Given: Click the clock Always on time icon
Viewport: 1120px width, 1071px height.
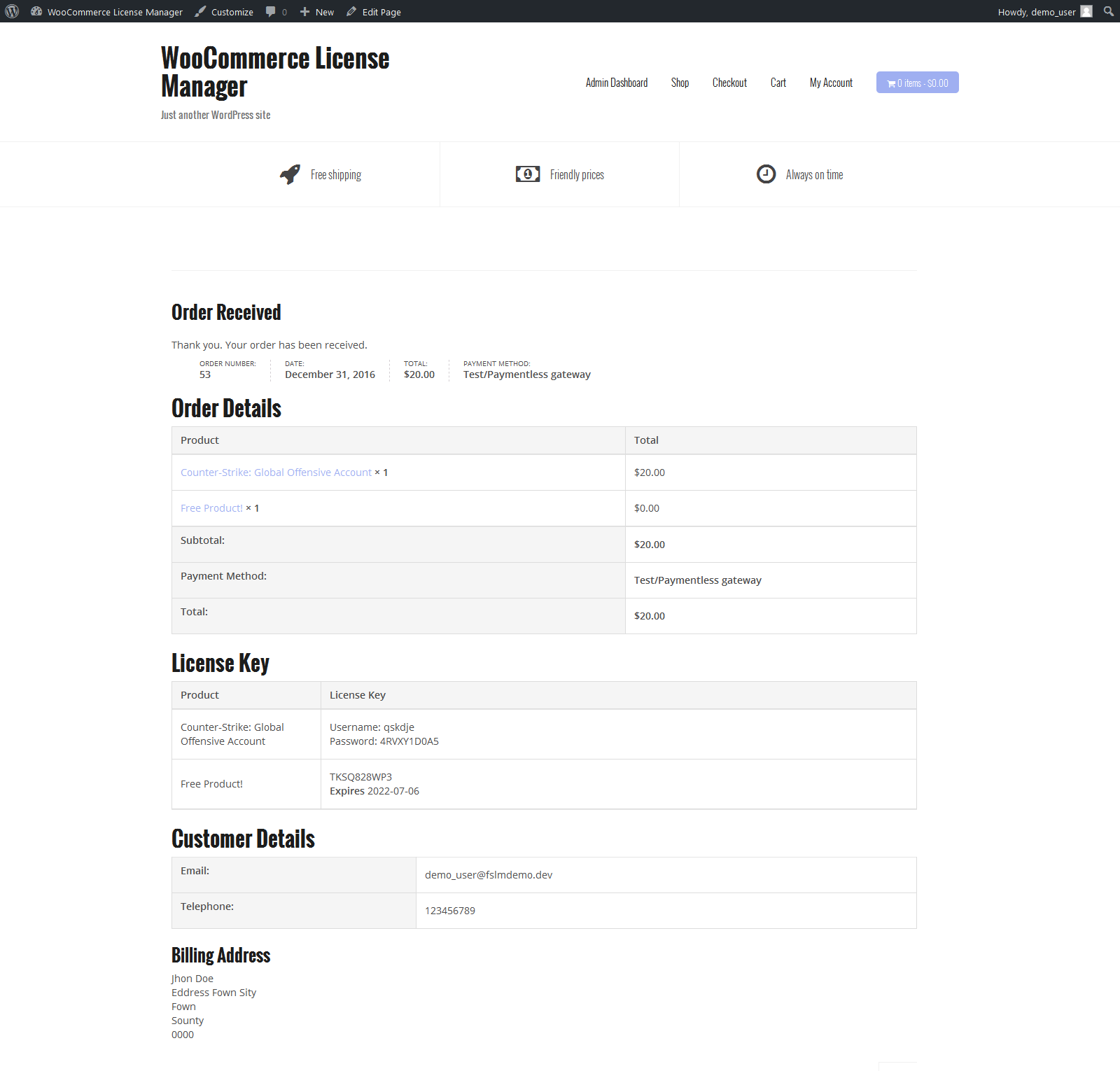Looking at the screenshot, I should pyautogui.click(x=766, y=174).
